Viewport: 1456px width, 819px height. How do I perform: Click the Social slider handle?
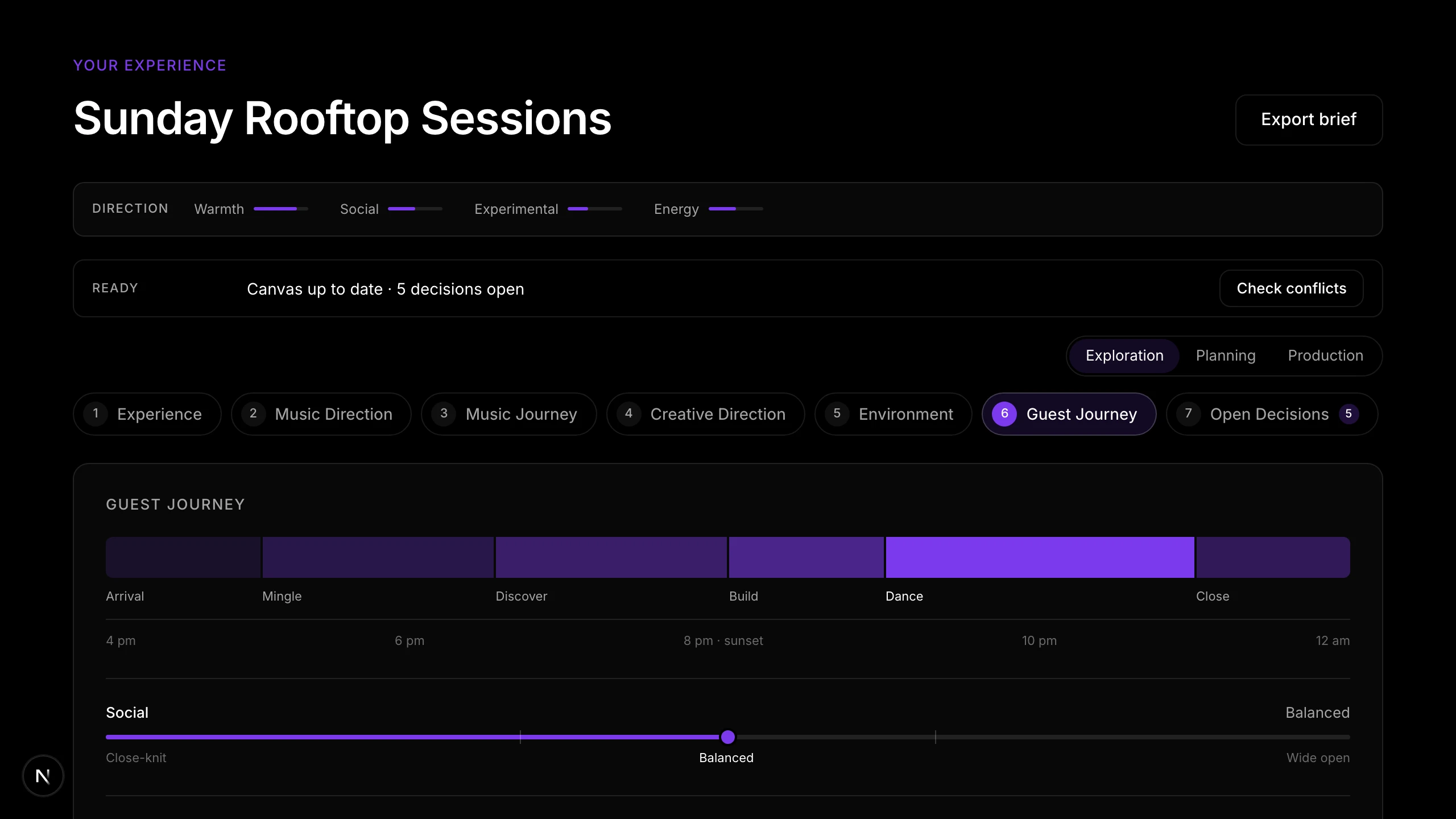pos(728,737)
